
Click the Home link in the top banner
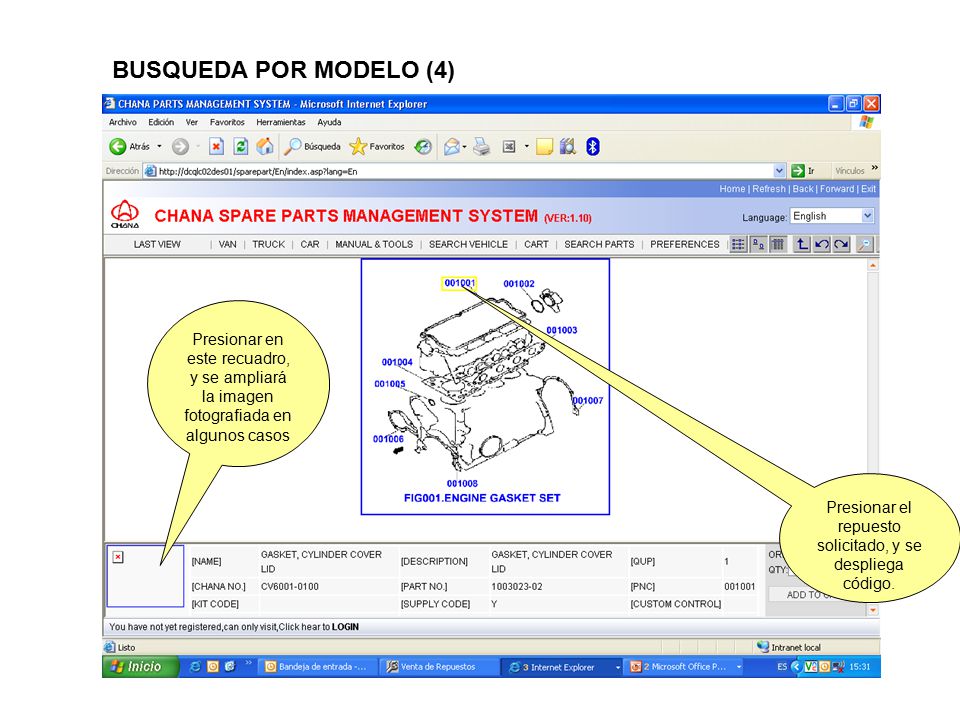pyautogui.click(x=732, y=189)
